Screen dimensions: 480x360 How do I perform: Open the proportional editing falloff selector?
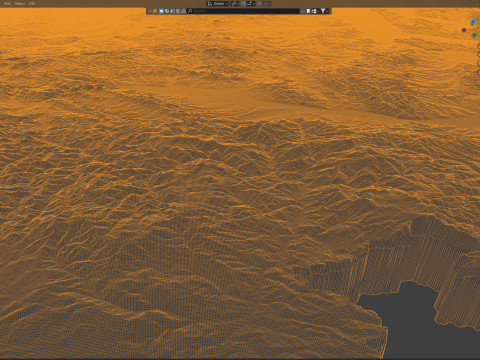pyautogui.click(x=267, y=4)
